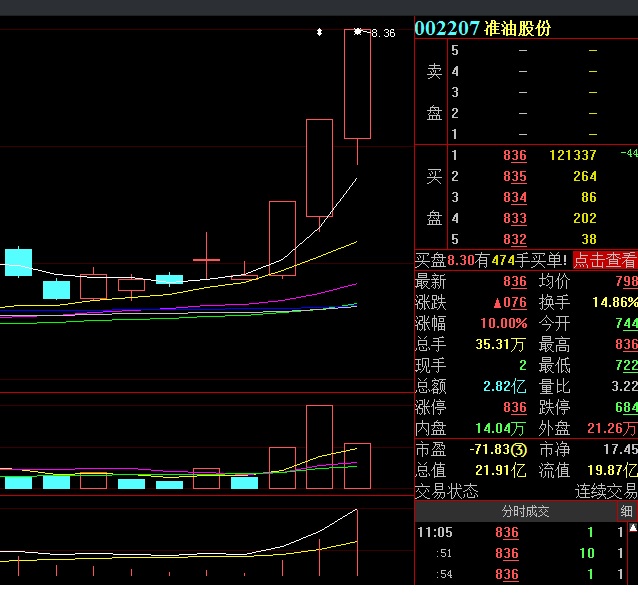Click buy level 1 volume 121337
This screenshot has height=595, width=638.
[572, 155]
